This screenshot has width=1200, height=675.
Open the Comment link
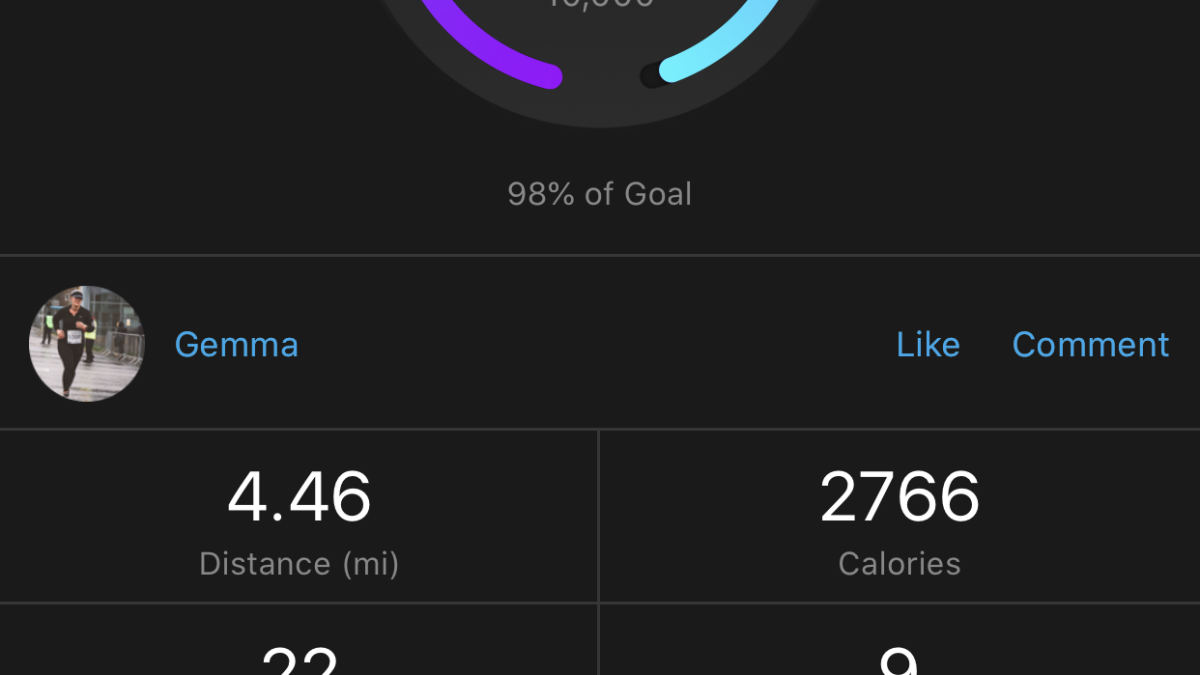pos(1090,345)
